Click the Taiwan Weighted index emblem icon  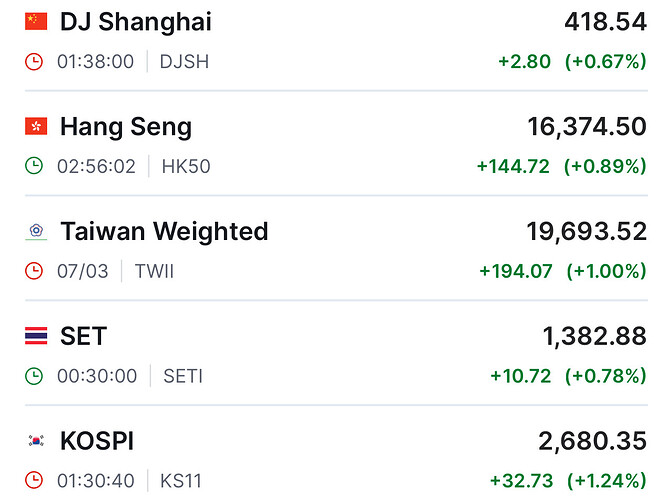[x=35, y=232]
